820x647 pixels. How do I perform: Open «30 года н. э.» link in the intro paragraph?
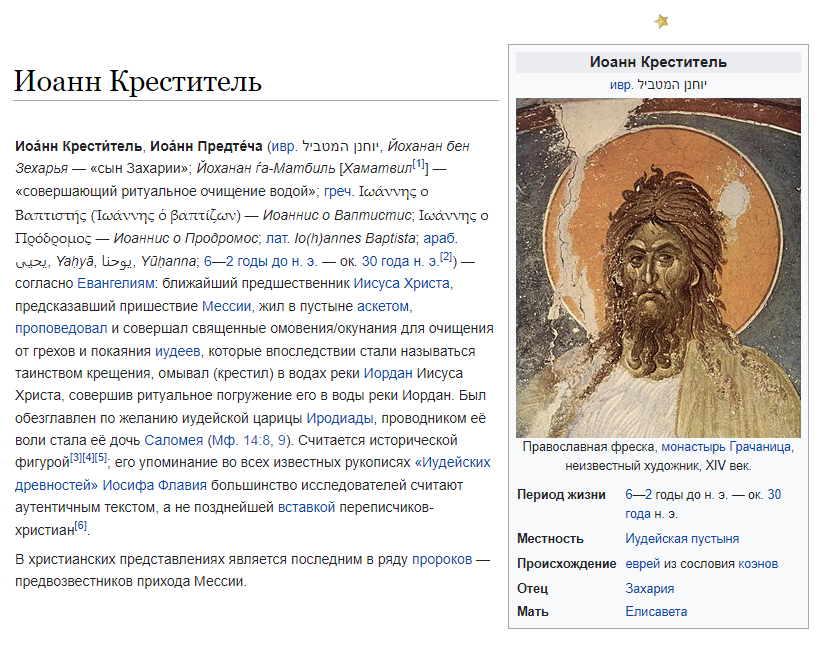400,261
